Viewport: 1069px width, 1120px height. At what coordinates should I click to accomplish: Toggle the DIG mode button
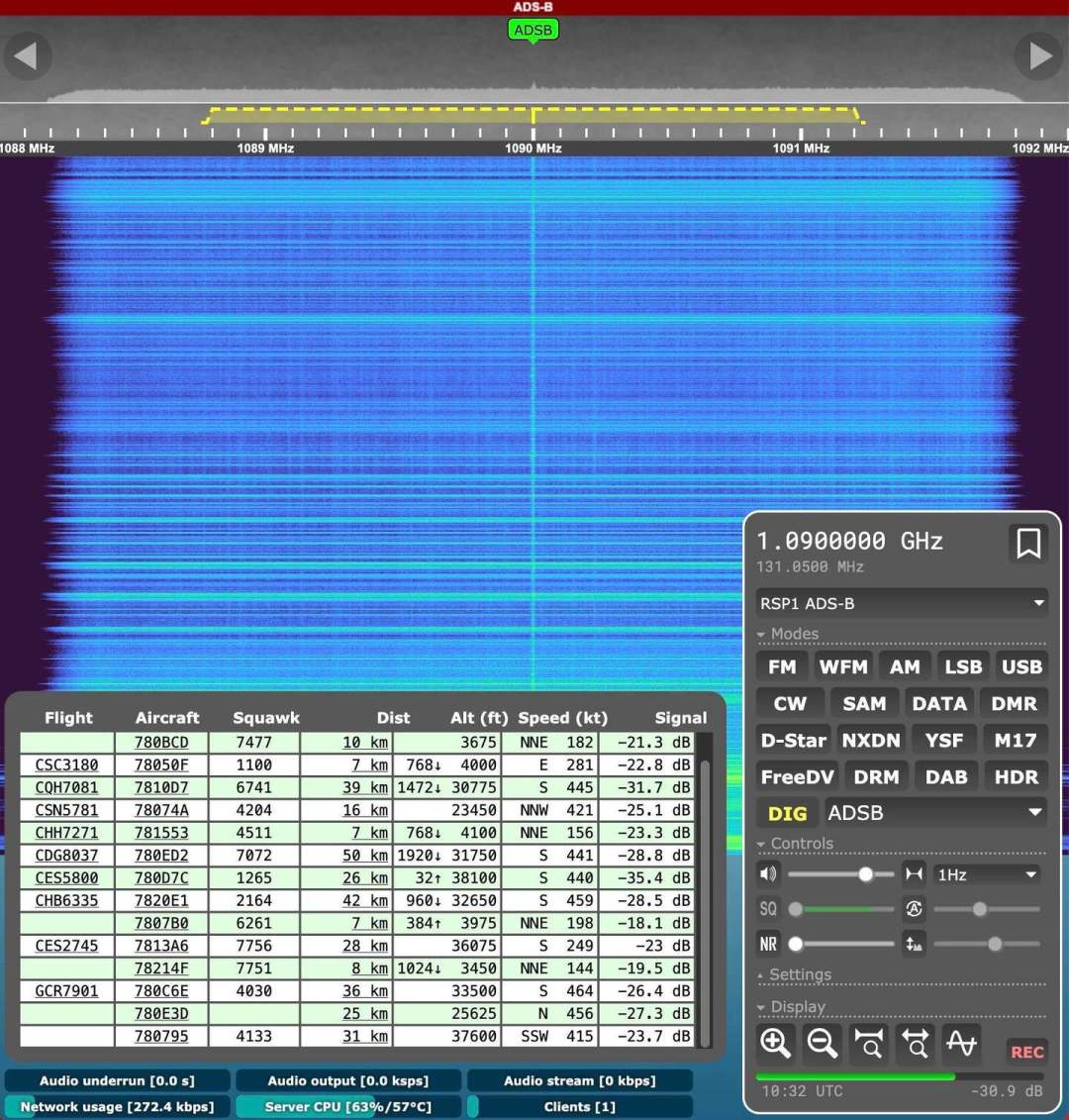(x=787, y=813)
